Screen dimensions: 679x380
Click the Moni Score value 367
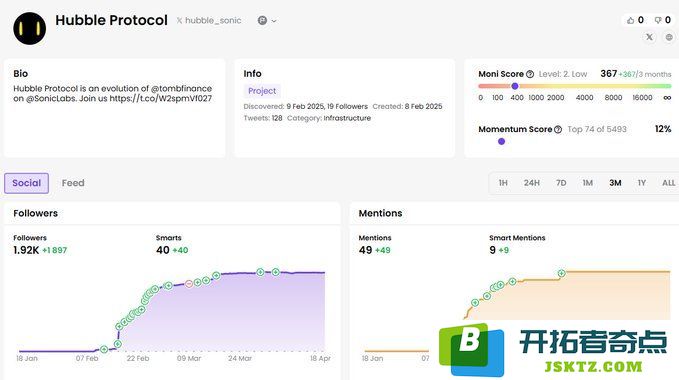608,74
